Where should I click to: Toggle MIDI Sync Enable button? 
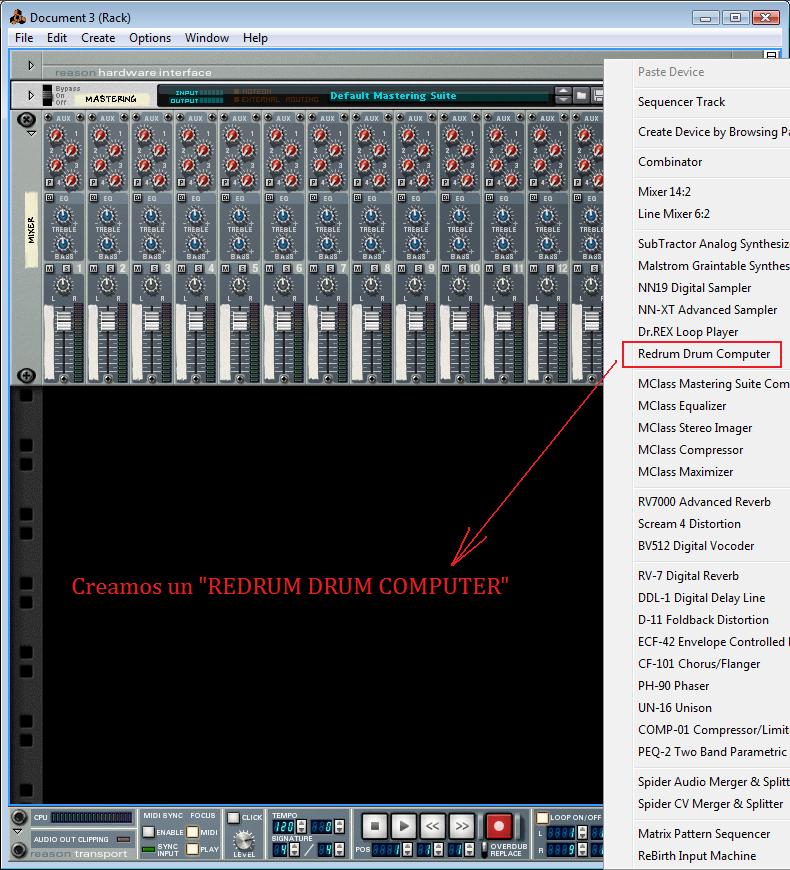[x=148, y=832]
